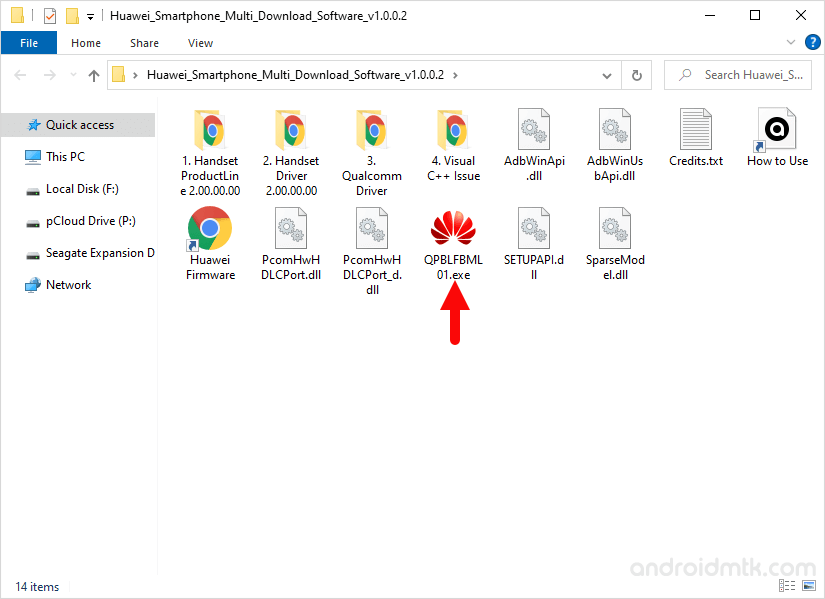Expand address bar history dropdown

point(607,75)
